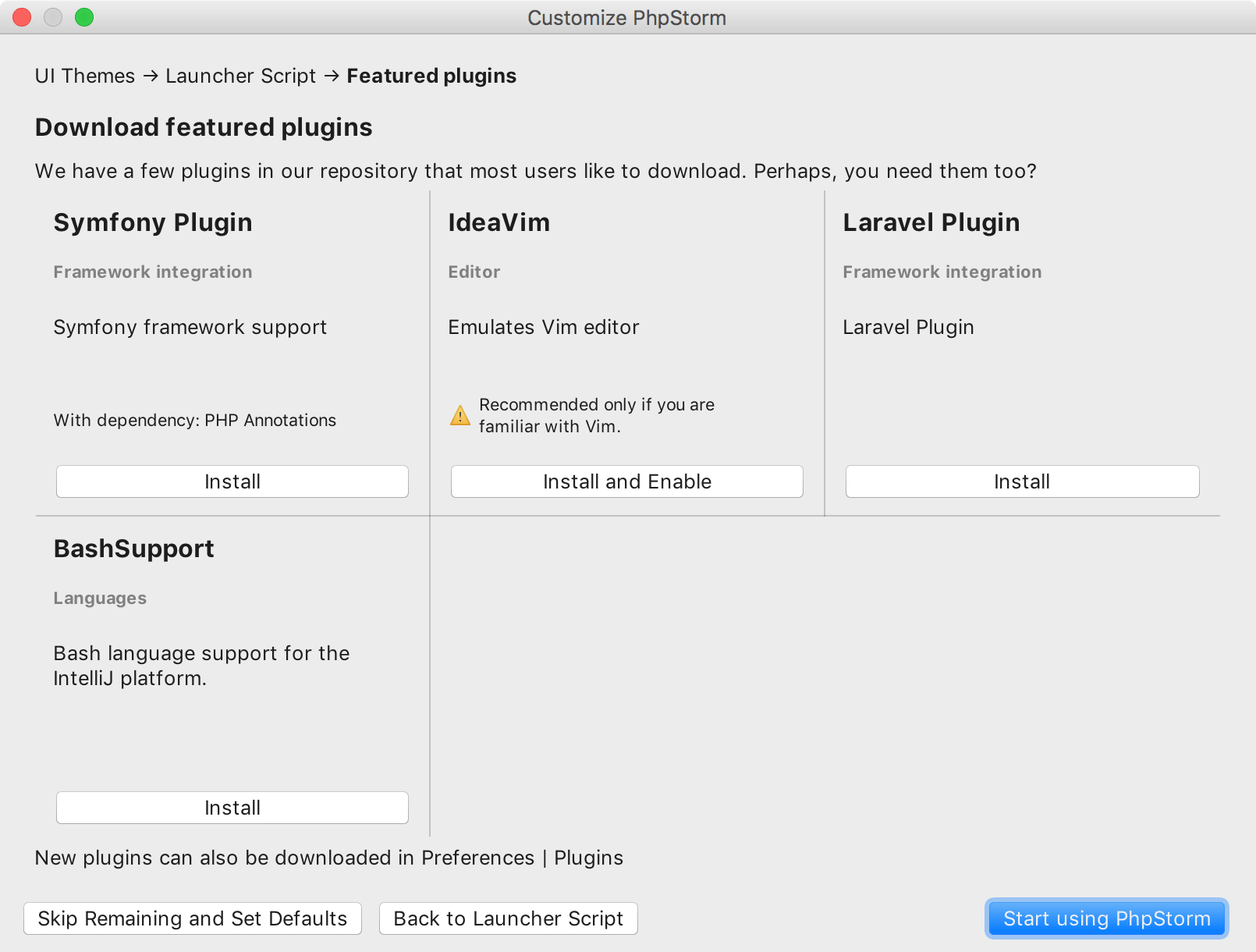The height and width of the screenshot is (952, 1256).
Task: Open the UI Themes breadcrumb step
Action: click(x=85, y=76)
